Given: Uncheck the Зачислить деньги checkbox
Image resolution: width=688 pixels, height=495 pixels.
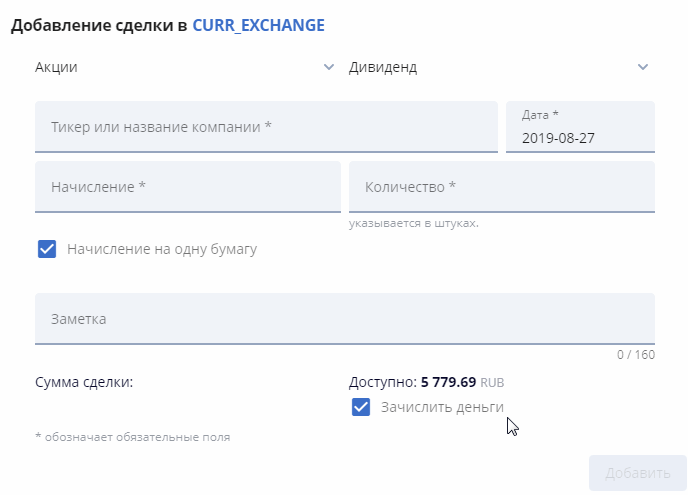Looking at the screenshot, I should [x=361, y=407].
